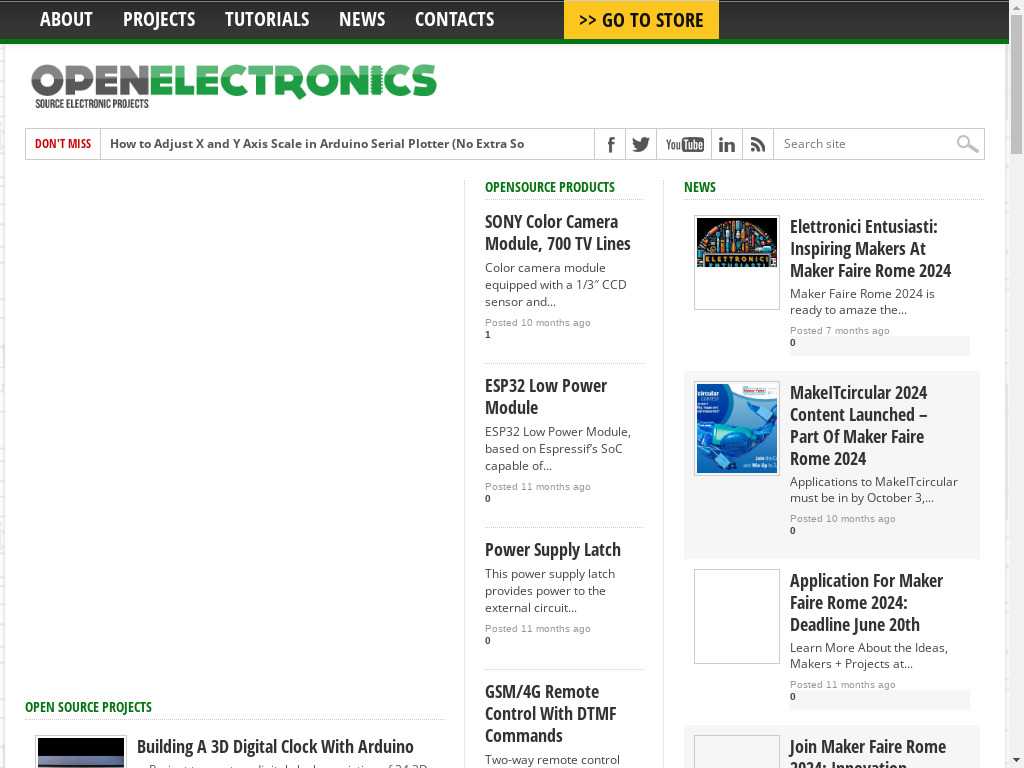Open the Tutorials menu
The height and width of the screenshot is (768, 1024).
click(x=267, y=20)
